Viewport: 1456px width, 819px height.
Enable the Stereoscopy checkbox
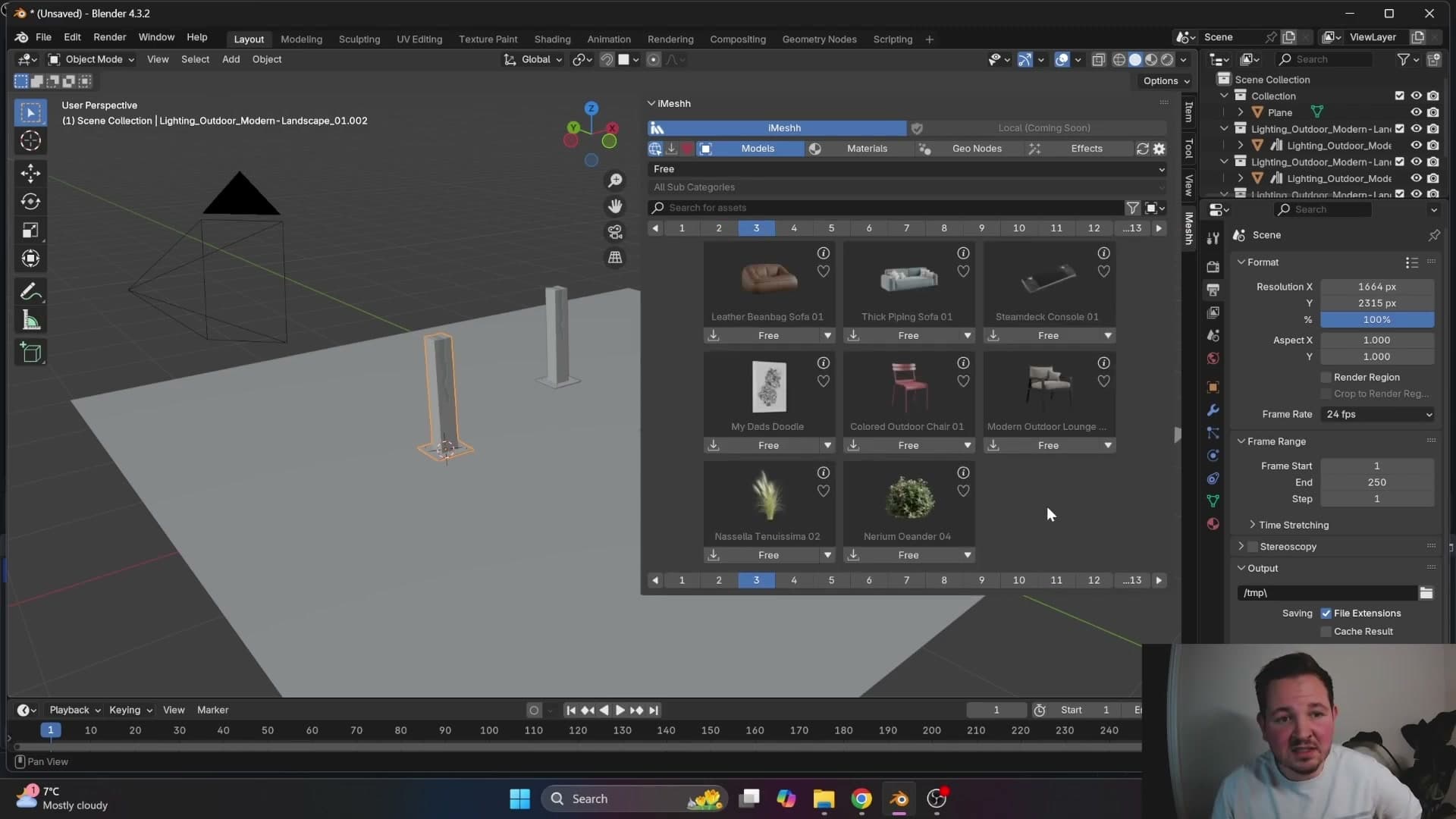(x=1253, y=547)
